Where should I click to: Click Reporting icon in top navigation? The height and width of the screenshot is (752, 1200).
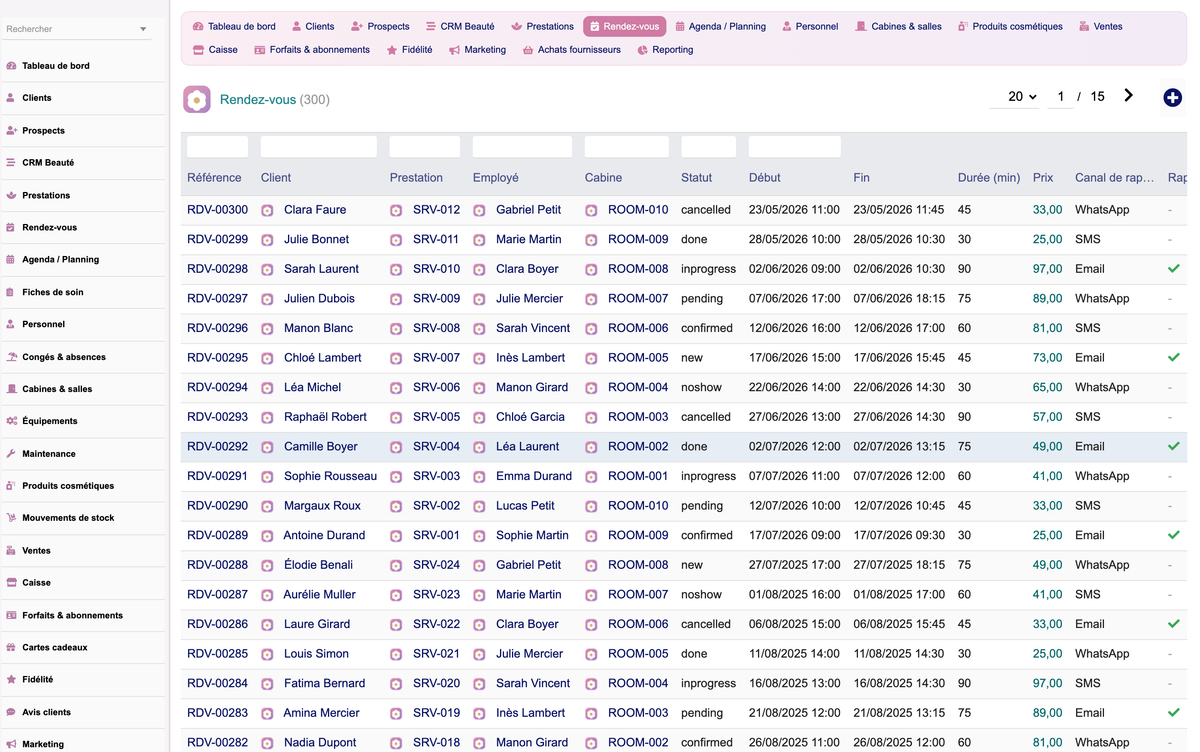coord(642,50)
